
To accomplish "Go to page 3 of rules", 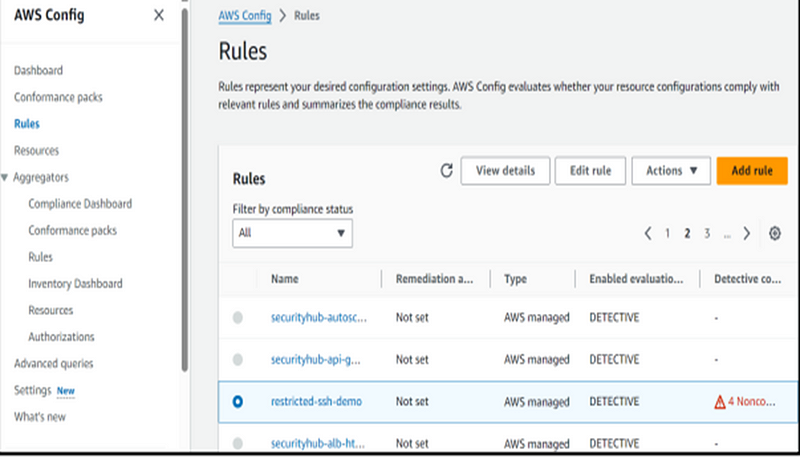I will point(707,234).
